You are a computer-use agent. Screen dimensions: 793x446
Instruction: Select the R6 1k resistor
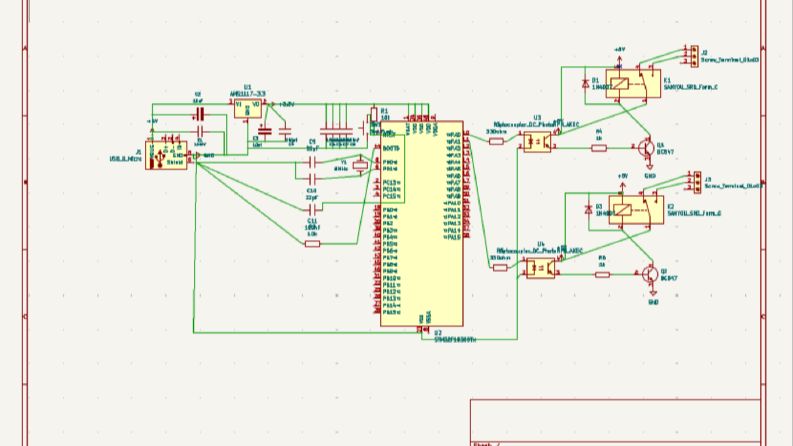click(x=602, y=275)
